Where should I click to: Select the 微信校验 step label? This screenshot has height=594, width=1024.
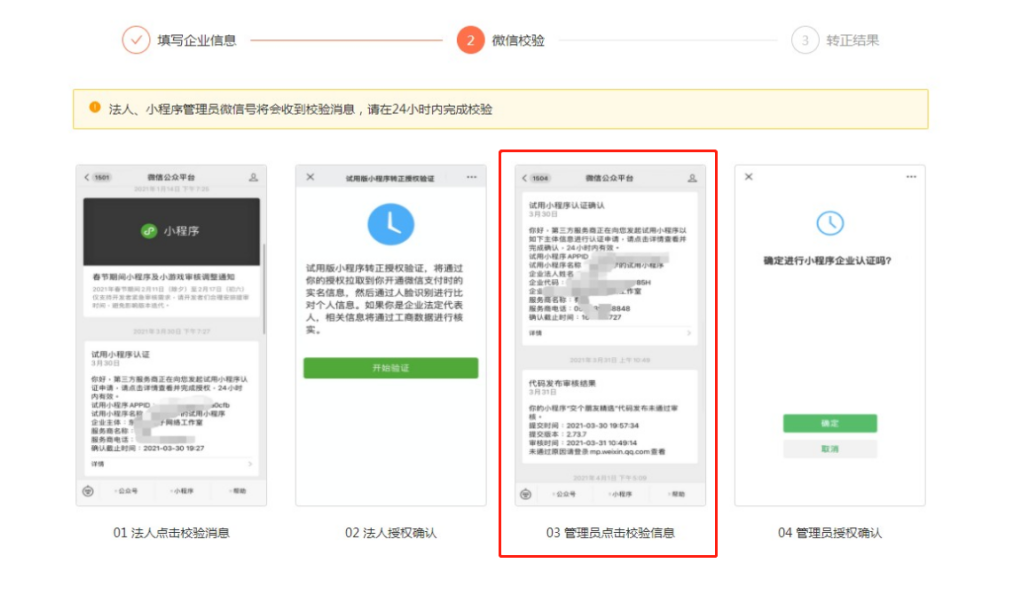(x=518, y=40)
